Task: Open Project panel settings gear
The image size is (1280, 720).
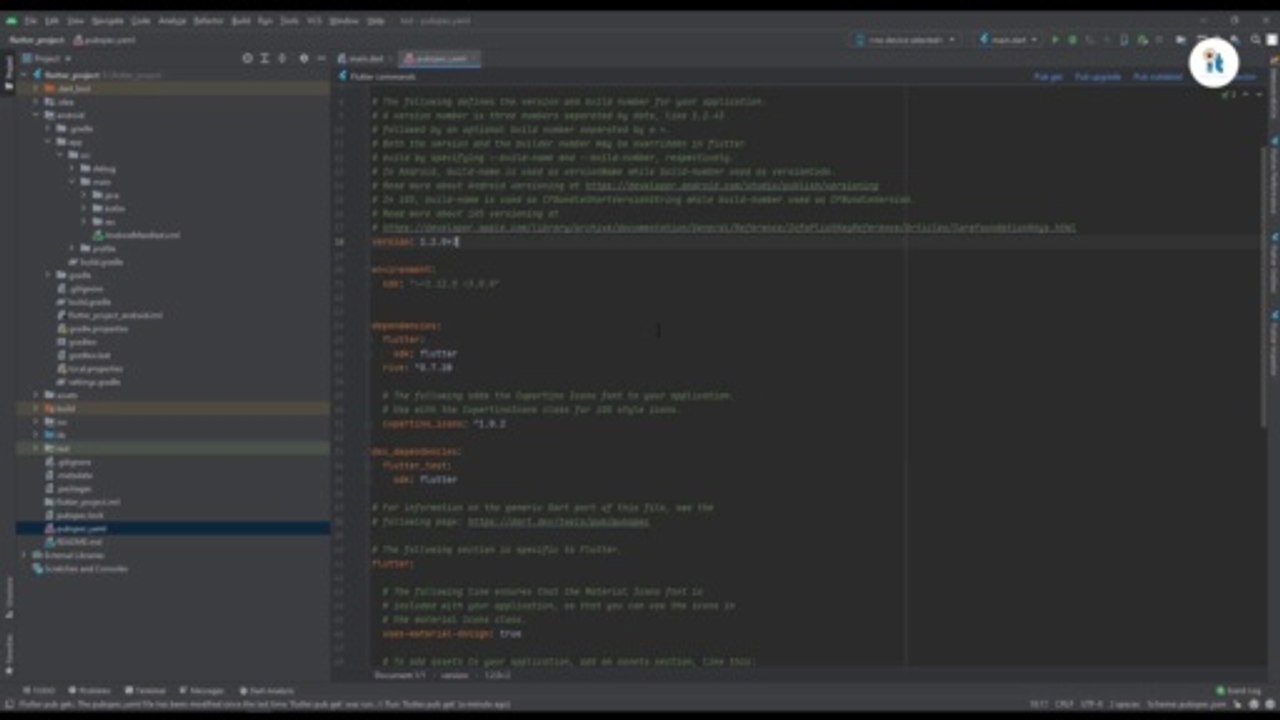Action: point(304,59)
